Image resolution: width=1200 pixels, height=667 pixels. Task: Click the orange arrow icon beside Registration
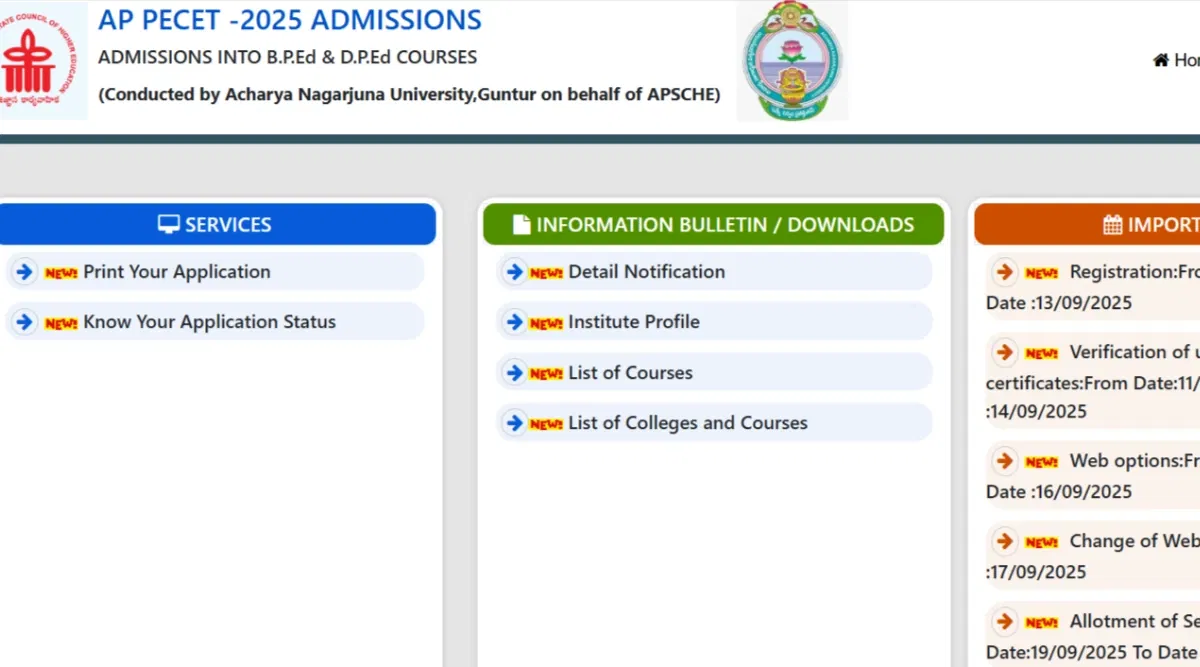(1005, 272)
